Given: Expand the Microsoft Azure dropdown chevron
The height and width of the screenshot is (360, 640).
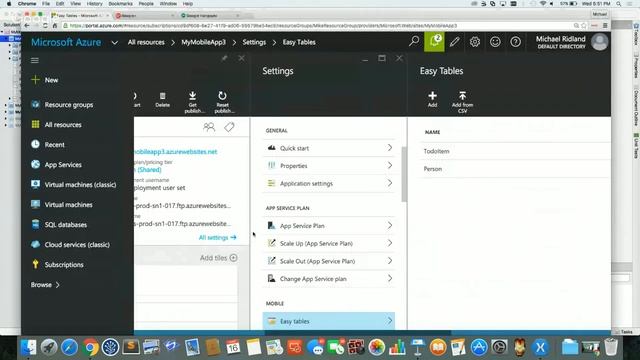Looking at the screenshot, I should click(x=115, y=42).
